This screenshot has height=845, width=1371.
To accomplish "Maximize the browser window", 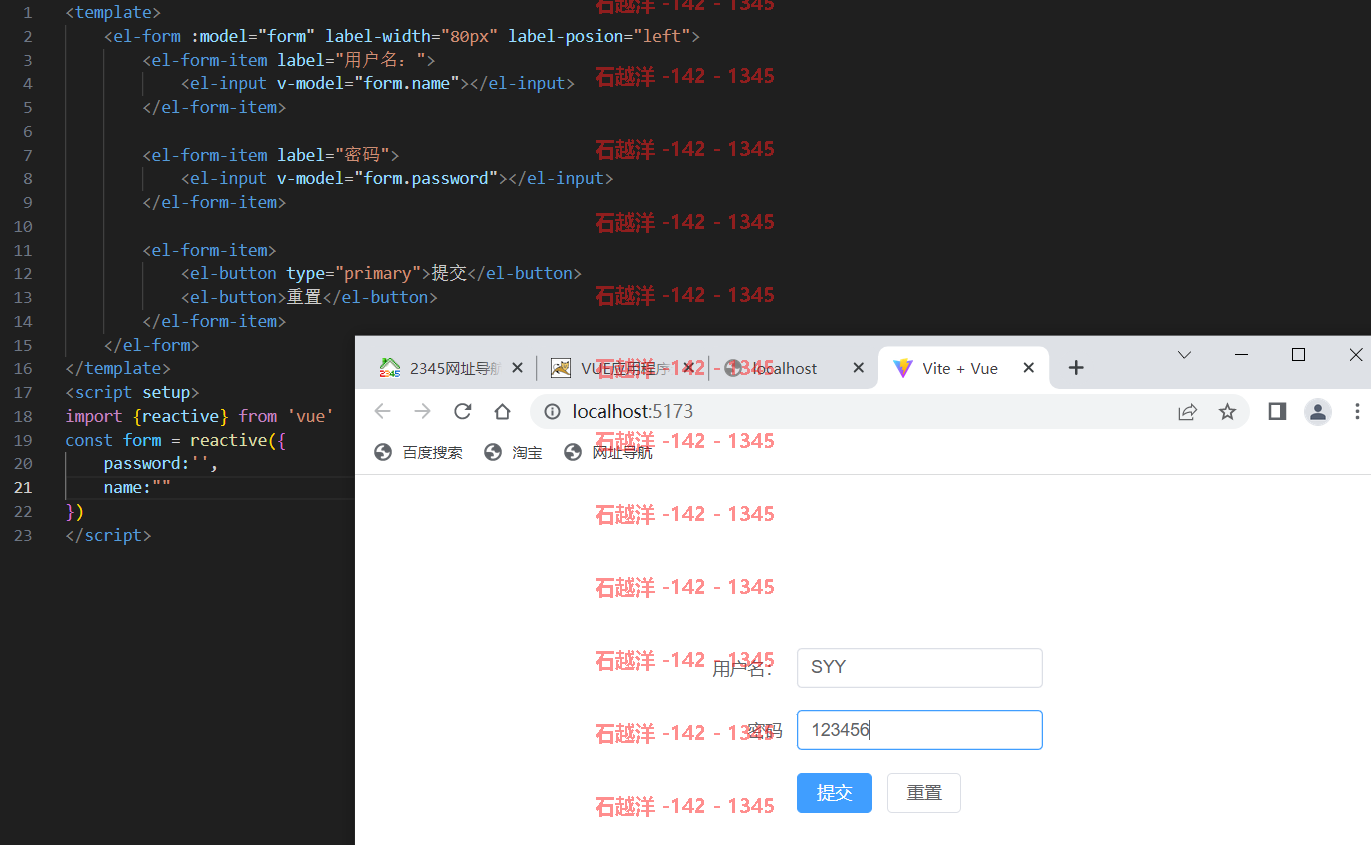I will coord(1299,355).
